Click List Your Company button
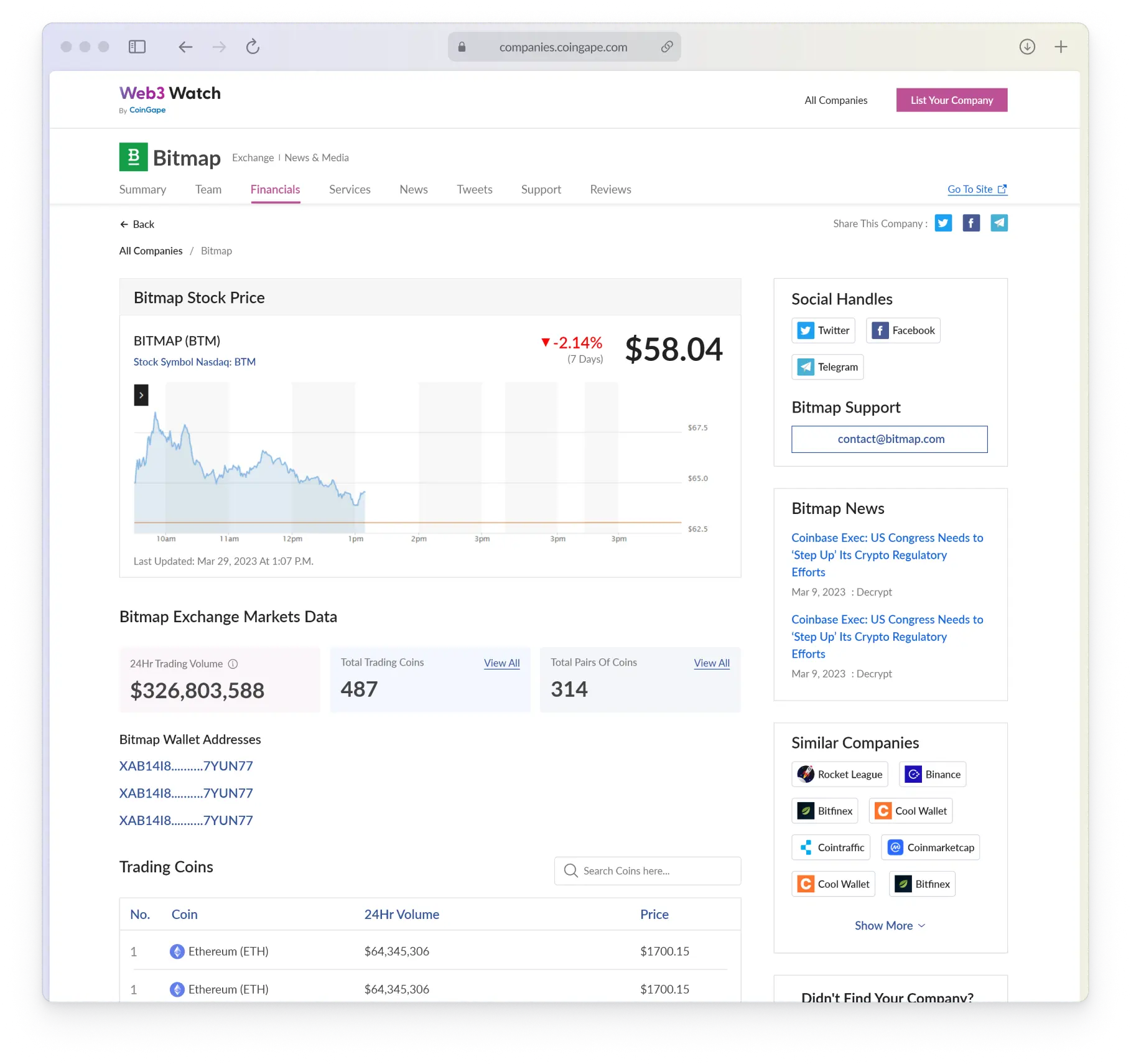Screen dimensions: 1131x1064 point(952,100)
